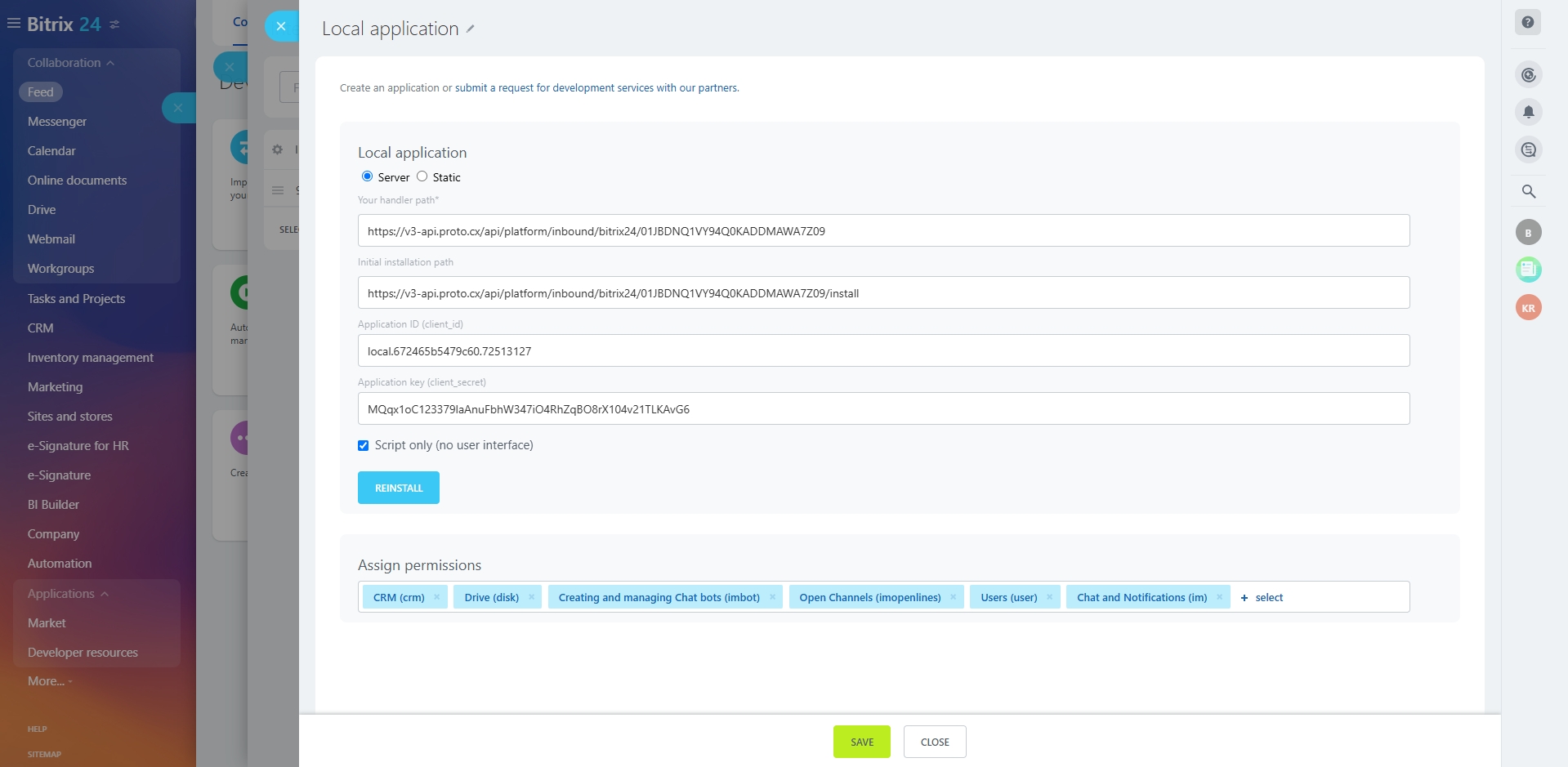Open the KR user avatar

coord(1528,308)
